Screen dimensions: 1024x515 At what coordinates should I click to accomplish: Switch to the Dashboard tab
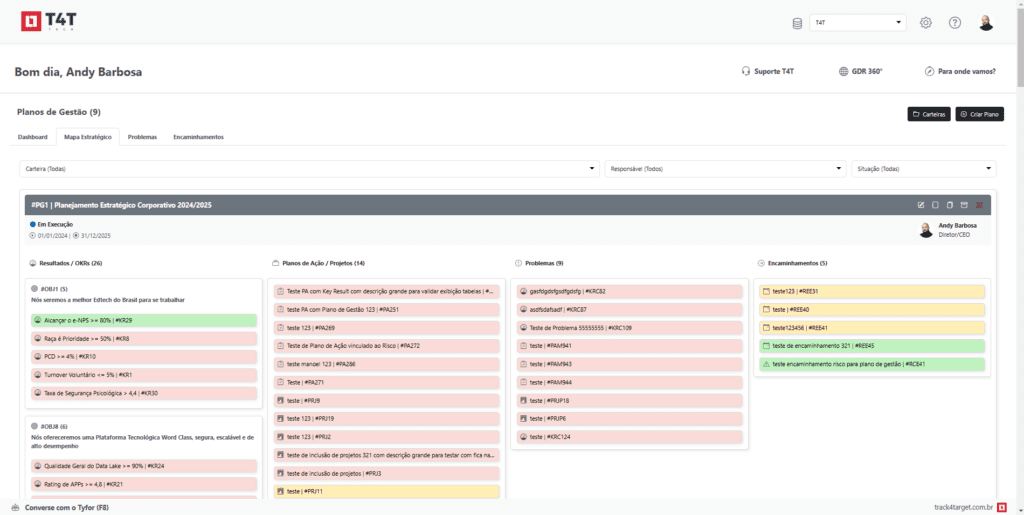33,136
